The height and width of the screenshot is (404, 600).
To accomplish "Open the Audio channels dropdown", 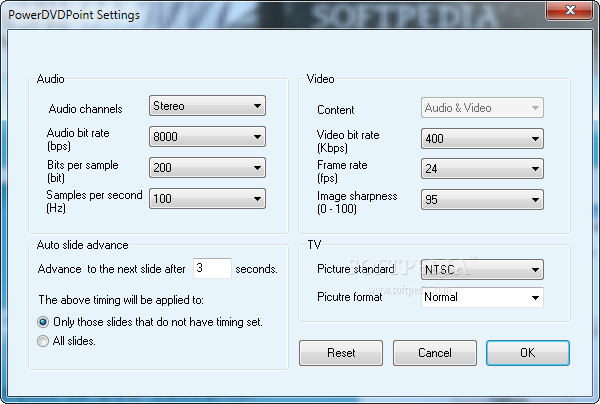I will coord(207,106).
